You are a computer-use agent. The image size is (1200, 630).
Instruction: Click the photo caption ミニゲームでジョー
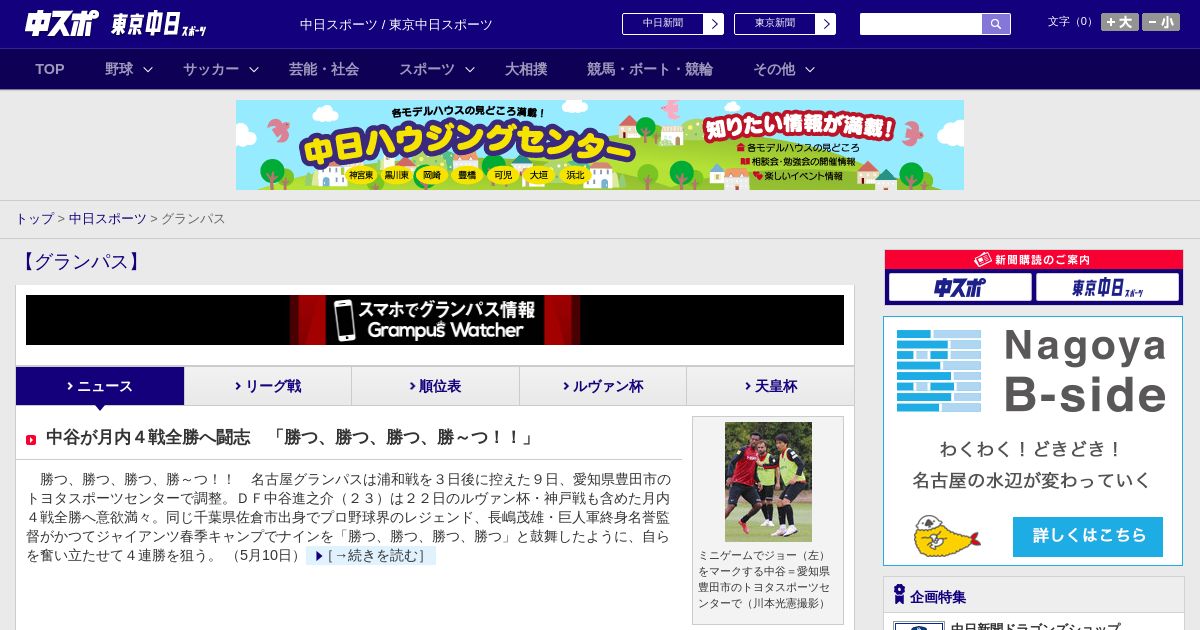point(764,579)
